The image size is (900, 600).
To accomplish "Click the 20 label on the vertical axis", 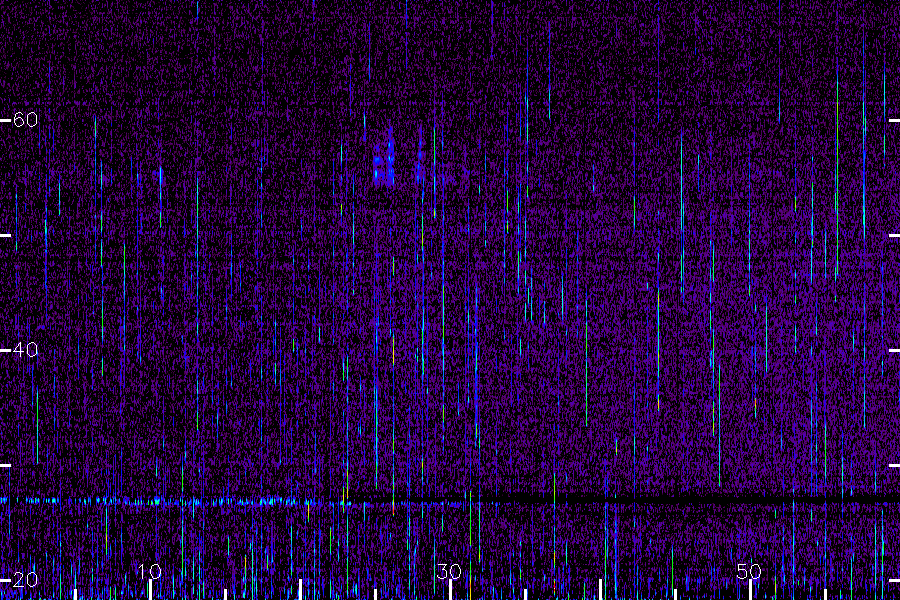I will point(25,580).
